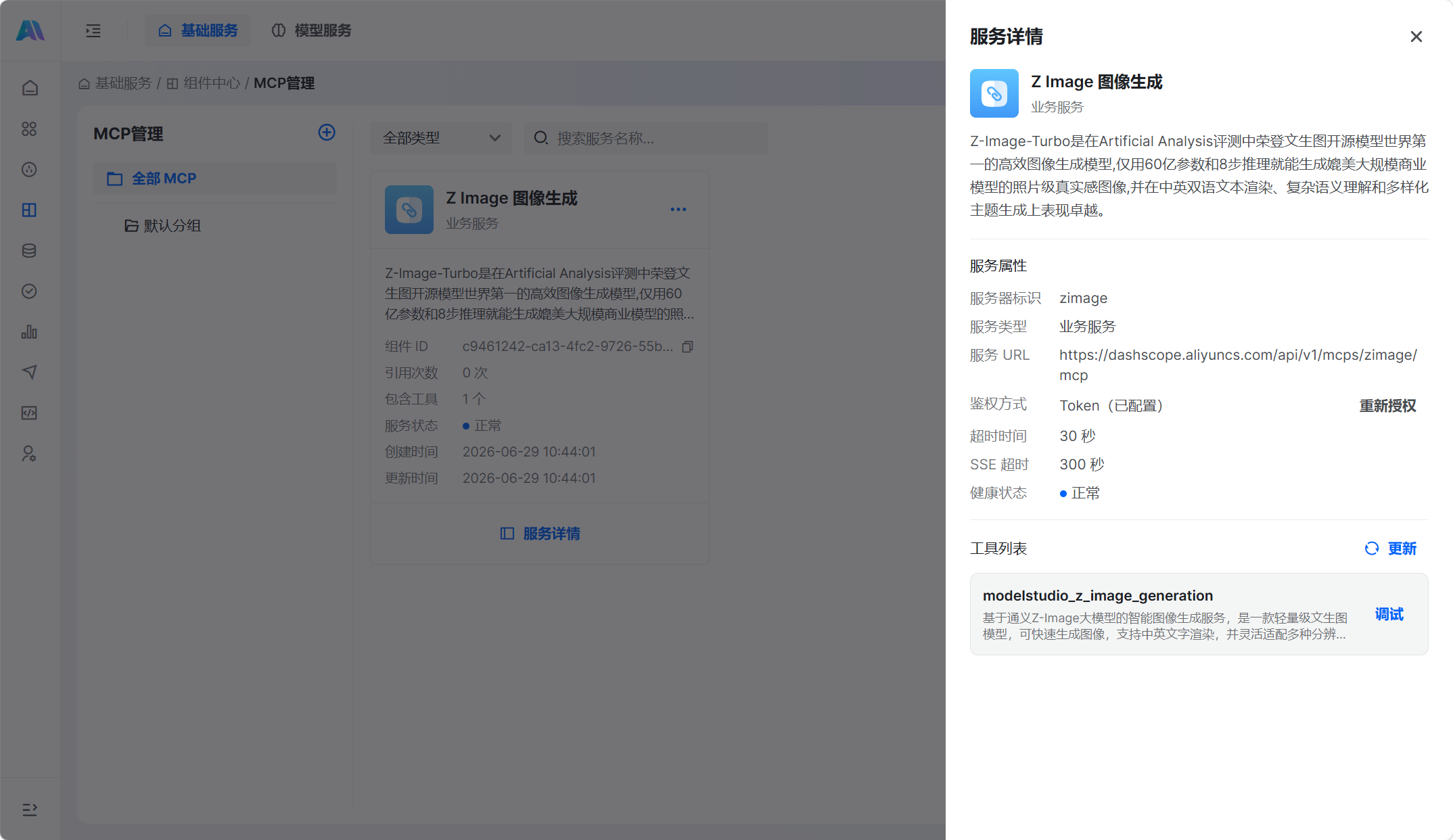Click the 服务属性 section heading
The height and width of the screenshot is (840, 1453).
click(x=998, y=266)
